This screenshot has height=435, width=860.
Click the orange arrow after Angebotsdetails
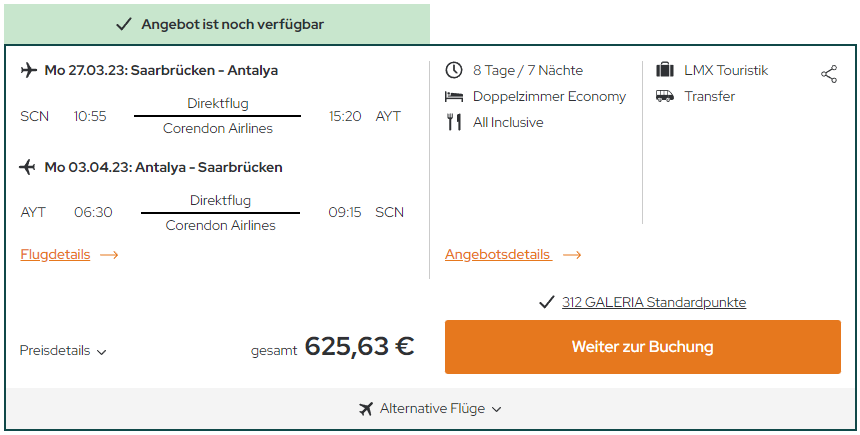pos(572,255)
